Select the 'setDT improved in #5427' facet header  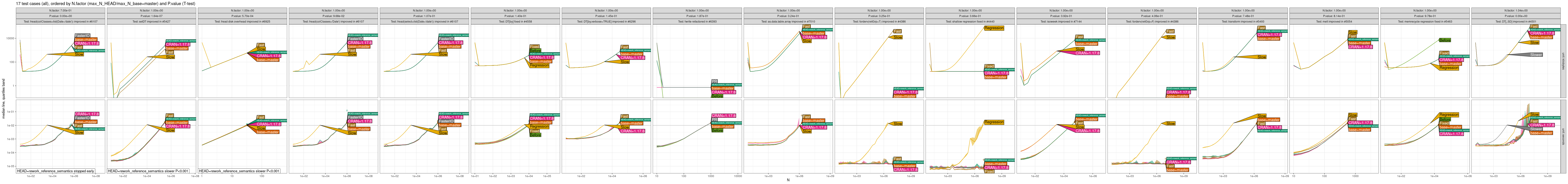click(151, 21)
